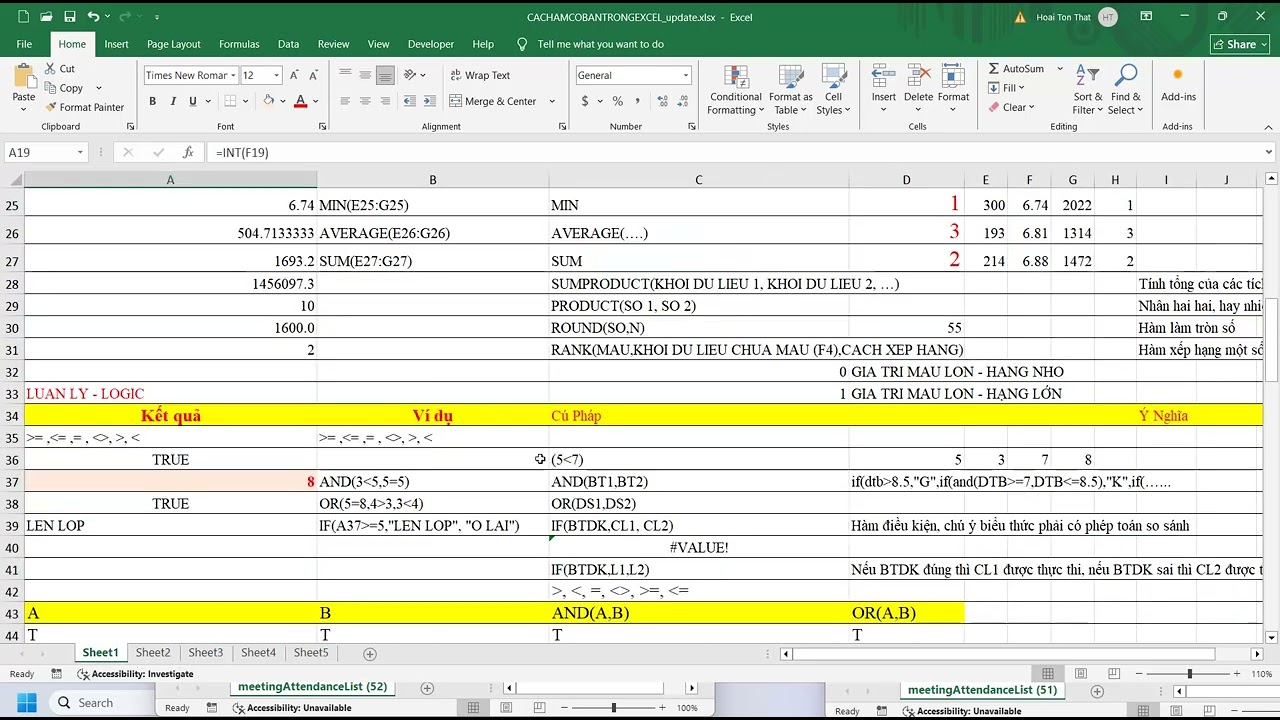Switch to the Developer ribbon tab
The height and width of the screenshot is (720, 1280).
coord(430,44)
